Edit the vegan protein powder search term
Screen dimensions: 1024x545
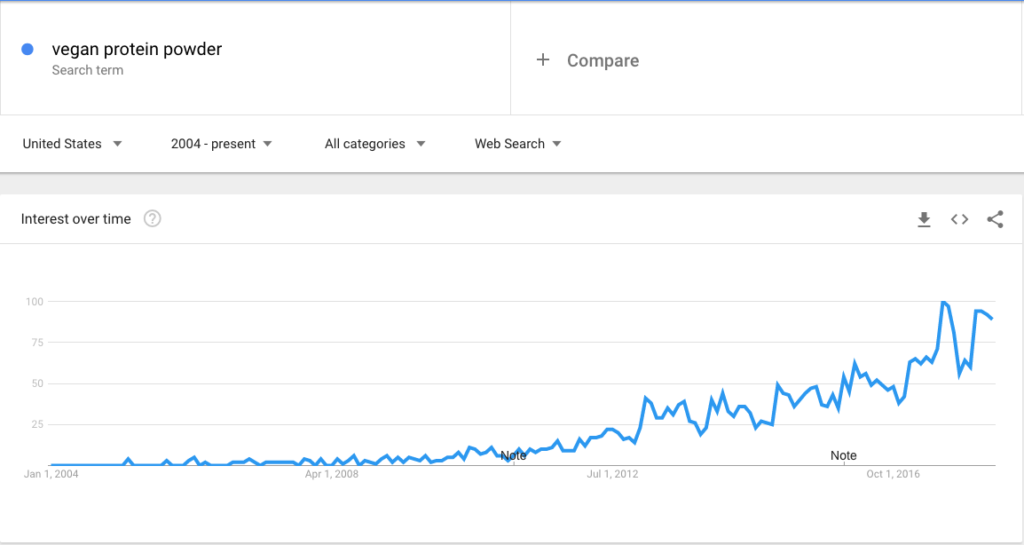coord(136,50)
